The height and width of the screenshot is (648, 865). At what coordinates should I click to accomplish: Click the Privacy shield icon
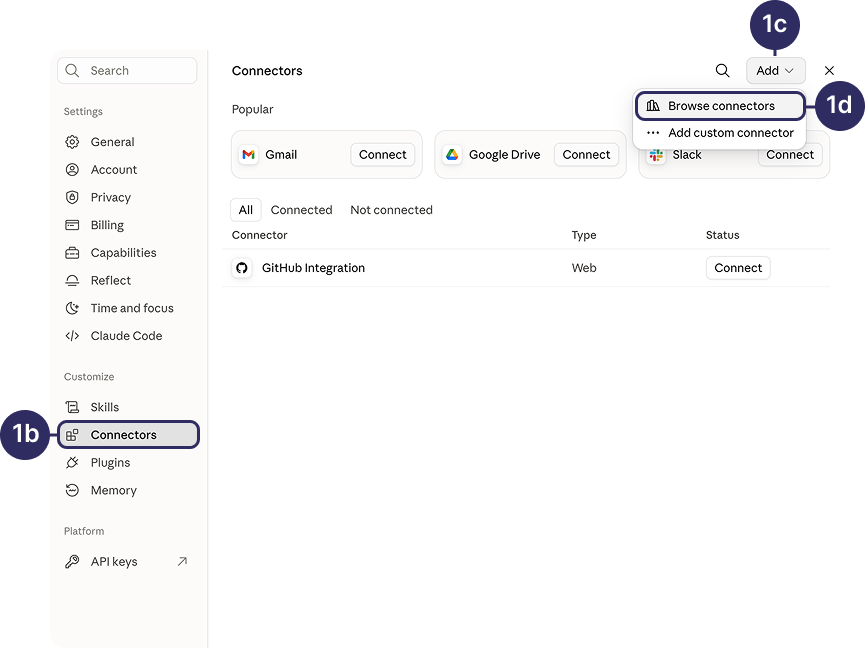click(72, 197)
